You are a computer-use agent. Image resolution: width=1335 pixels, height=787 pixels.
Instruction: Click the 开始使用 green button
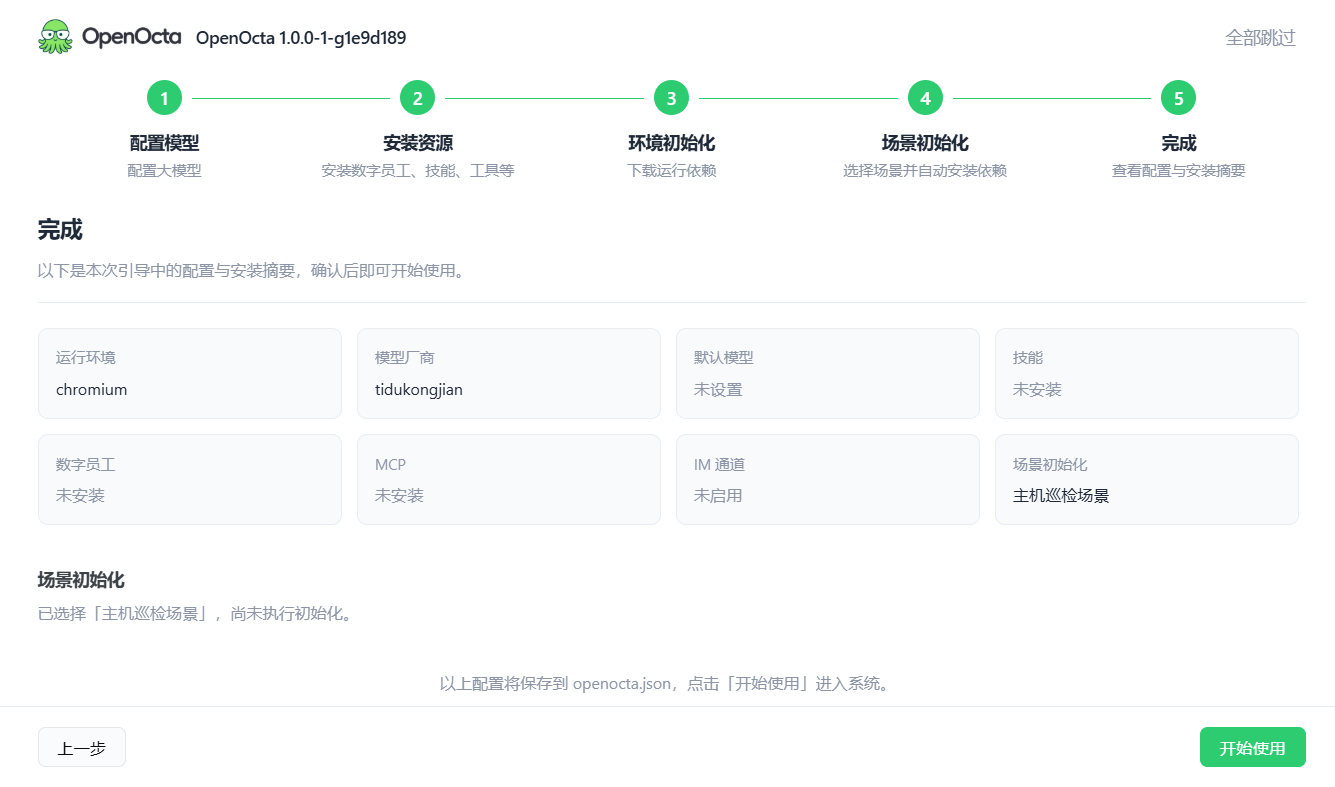[x=1252, y=747]
